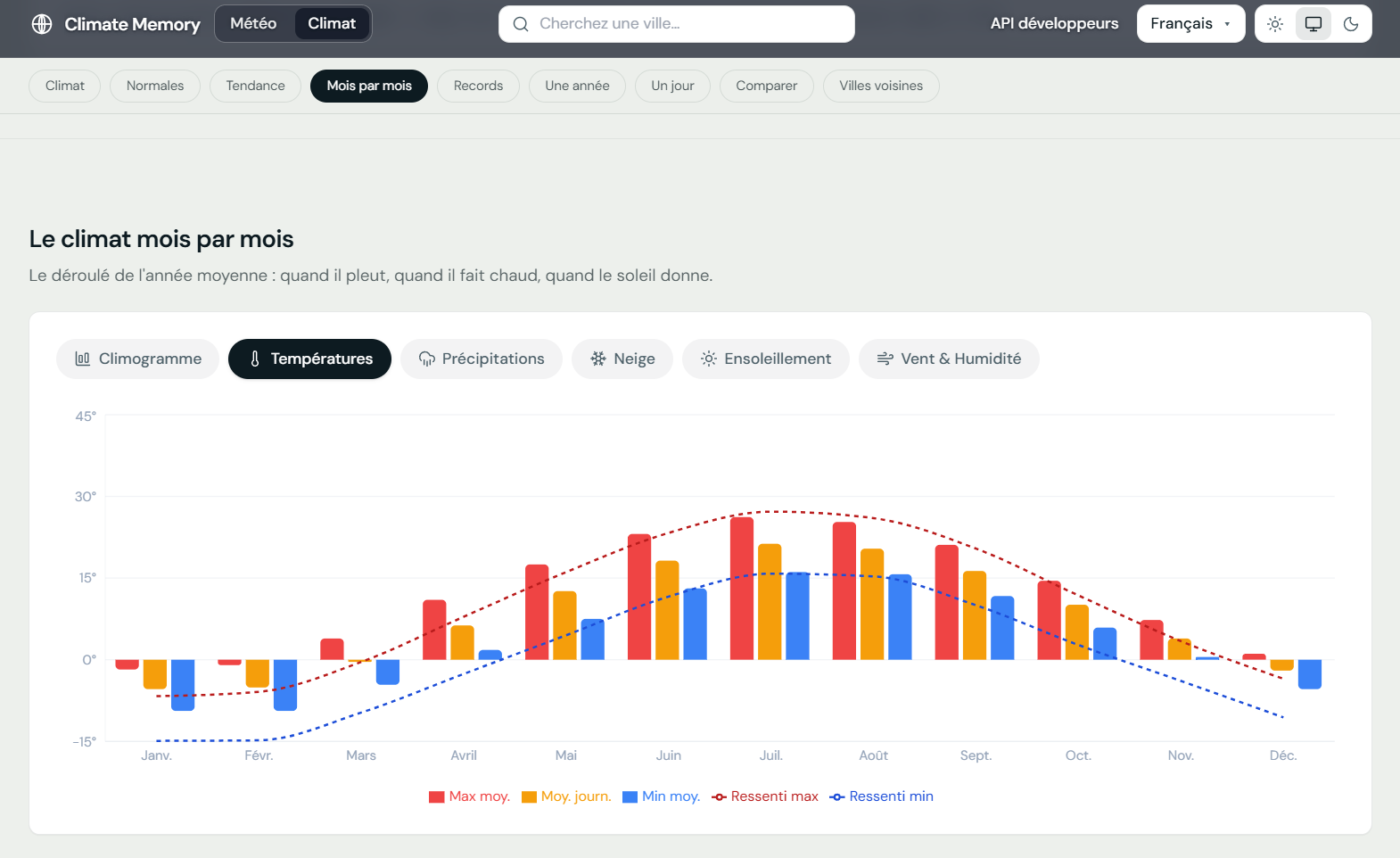Click the sun icon on Ensoleillement

pos(709,359)
